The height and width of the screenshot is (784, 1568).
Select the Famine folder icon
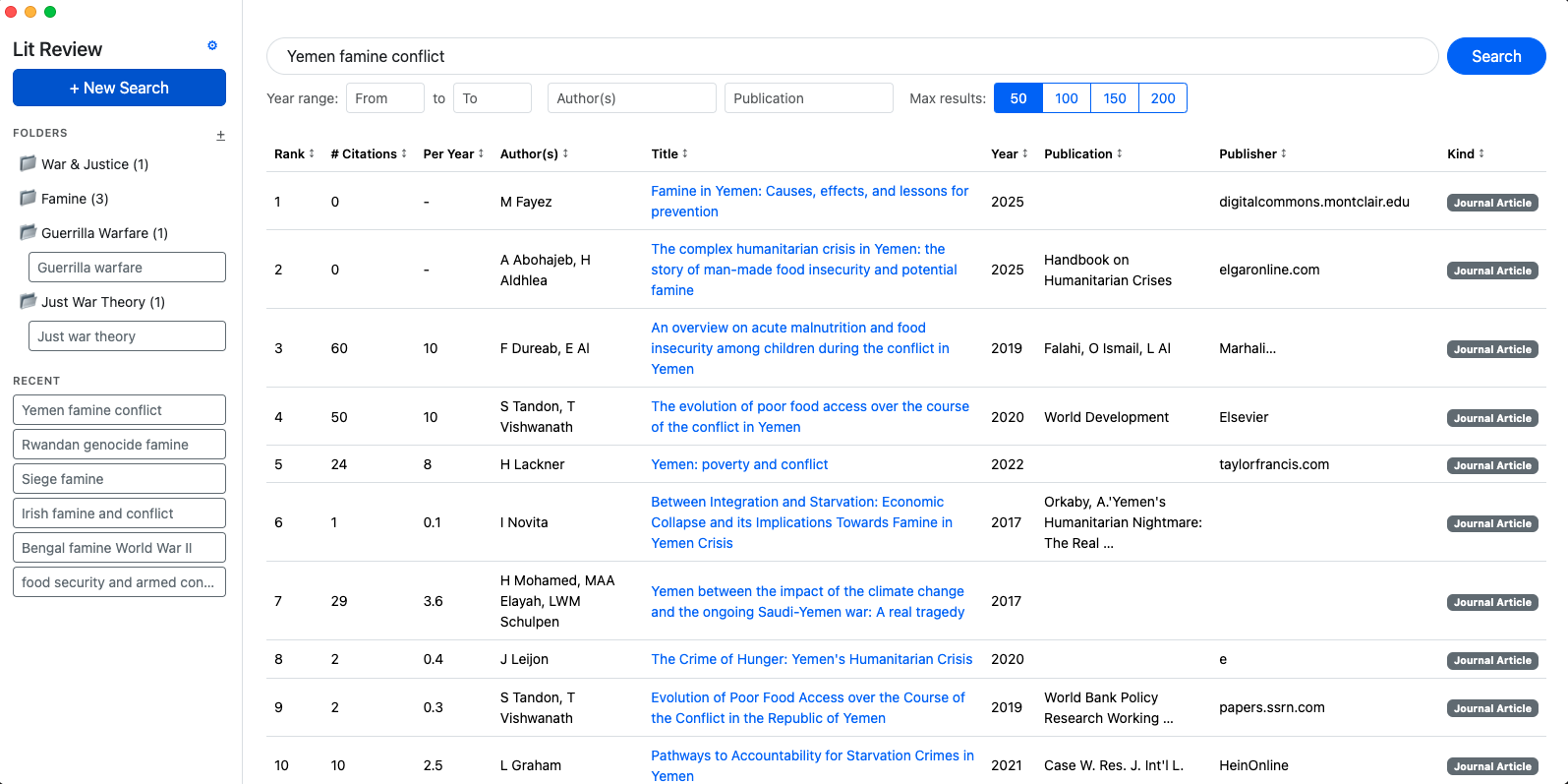(x=29, y=199)
